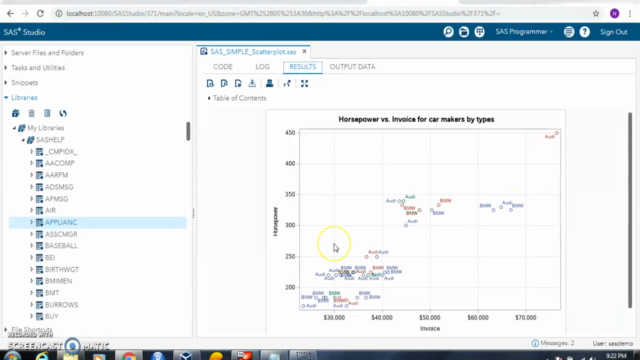Select the BUY table
640x360 pixels.
[x=51, y=316]
